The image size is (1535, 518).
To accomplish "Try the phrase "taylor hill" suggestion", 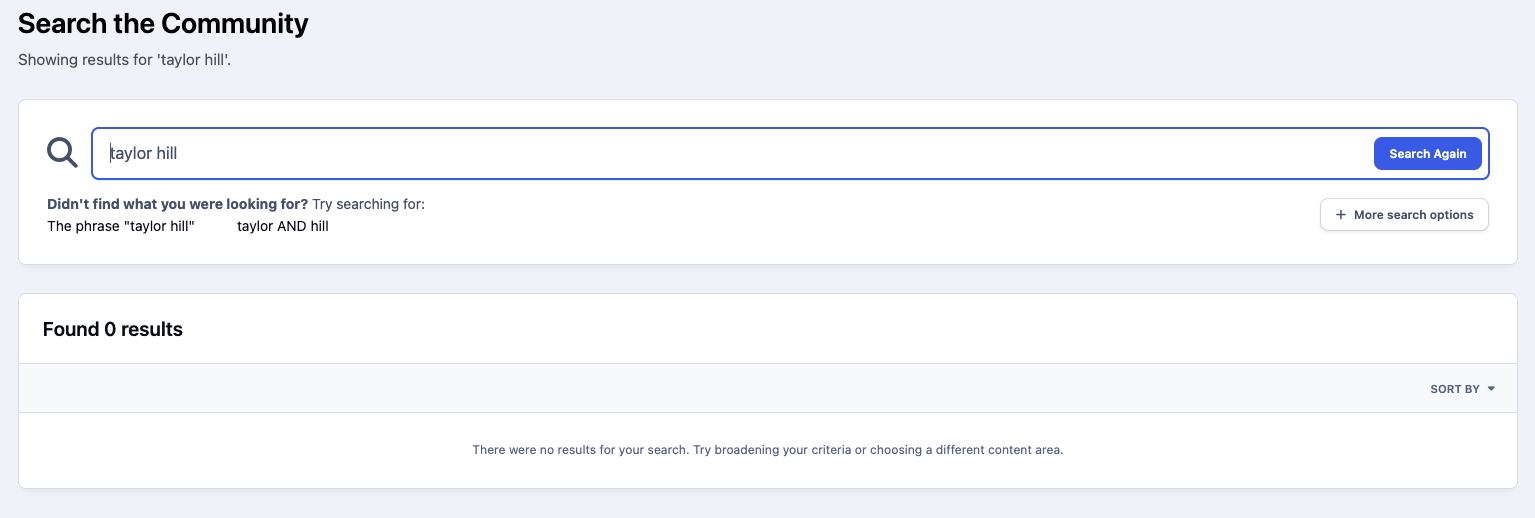I will [x=121, y=226].
